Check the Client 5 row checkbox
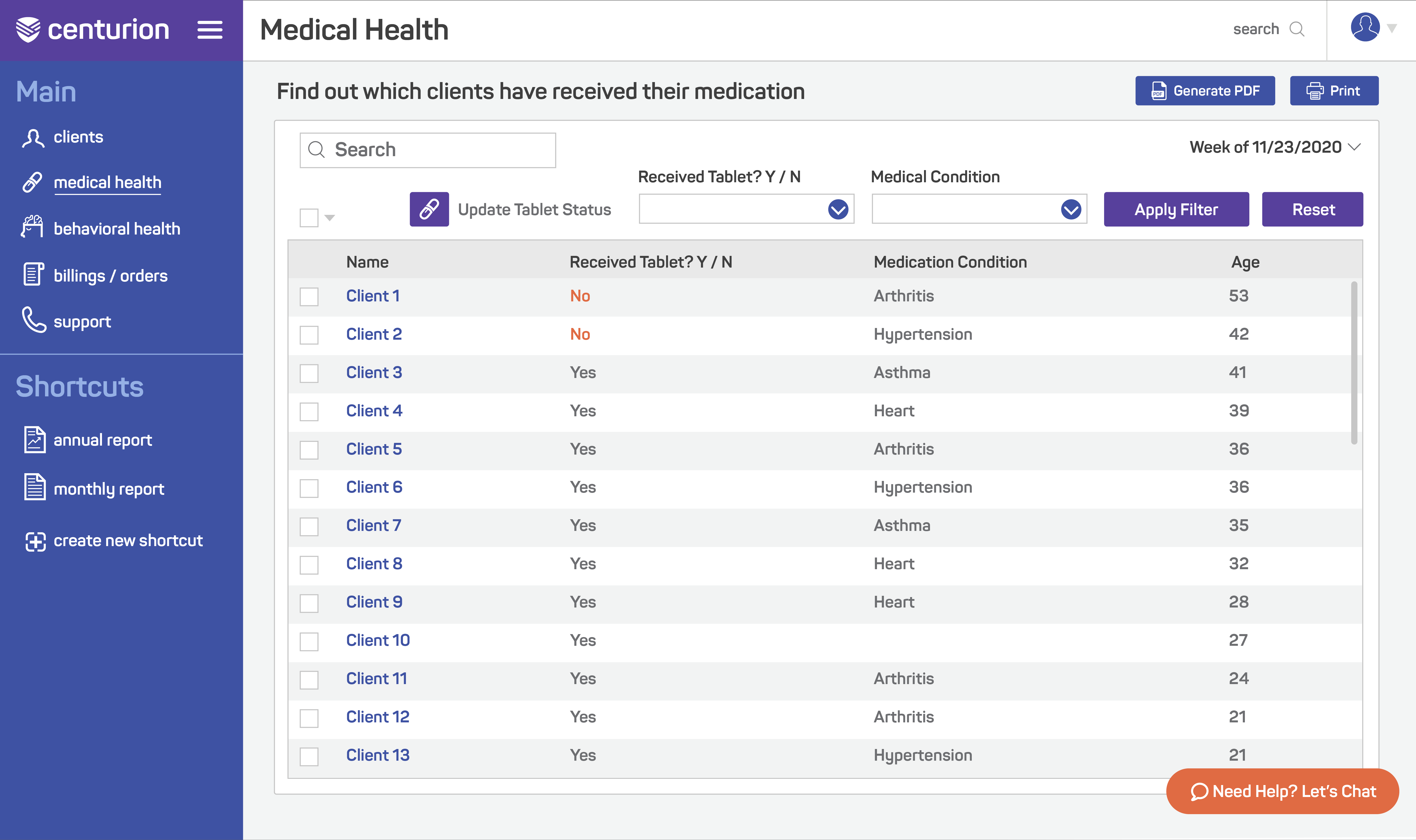 tap(309, 450)
